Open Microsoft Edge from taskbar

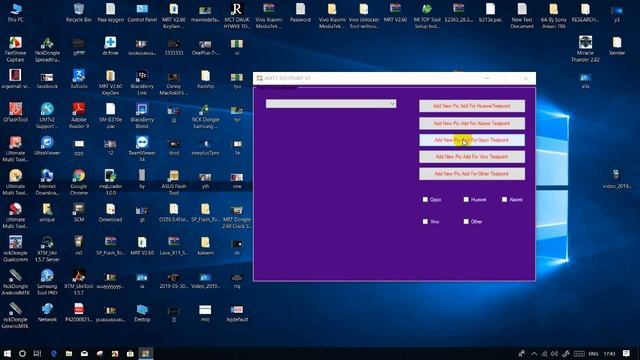coord(53,353)
